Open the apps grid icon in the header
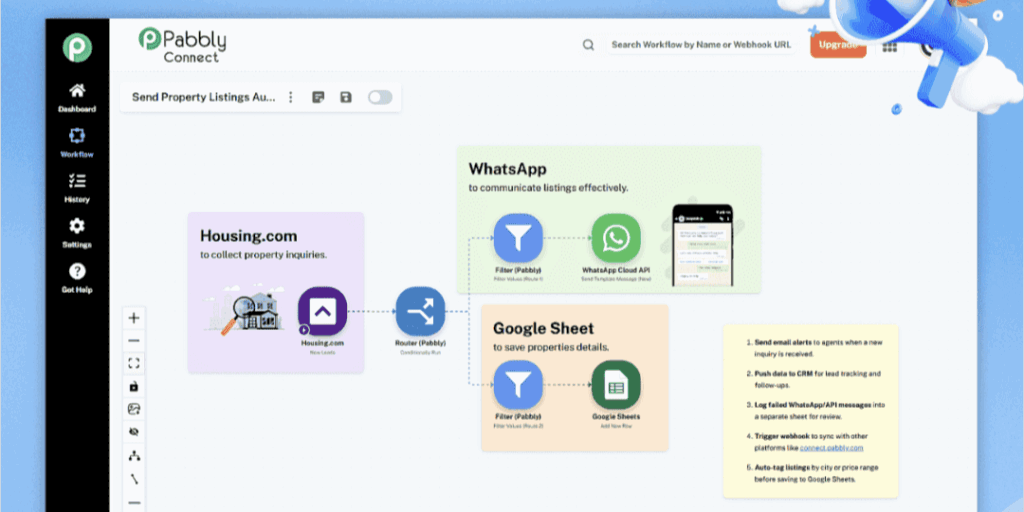 coord(889,46)
